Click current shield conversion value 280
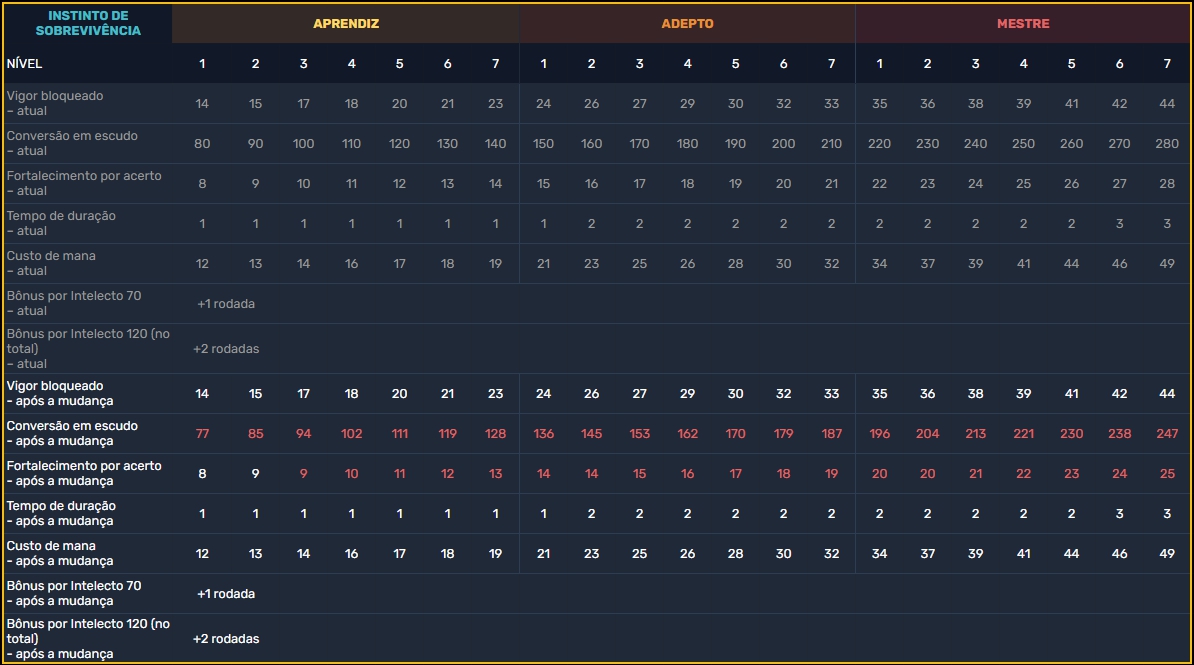 point(1167,144)
